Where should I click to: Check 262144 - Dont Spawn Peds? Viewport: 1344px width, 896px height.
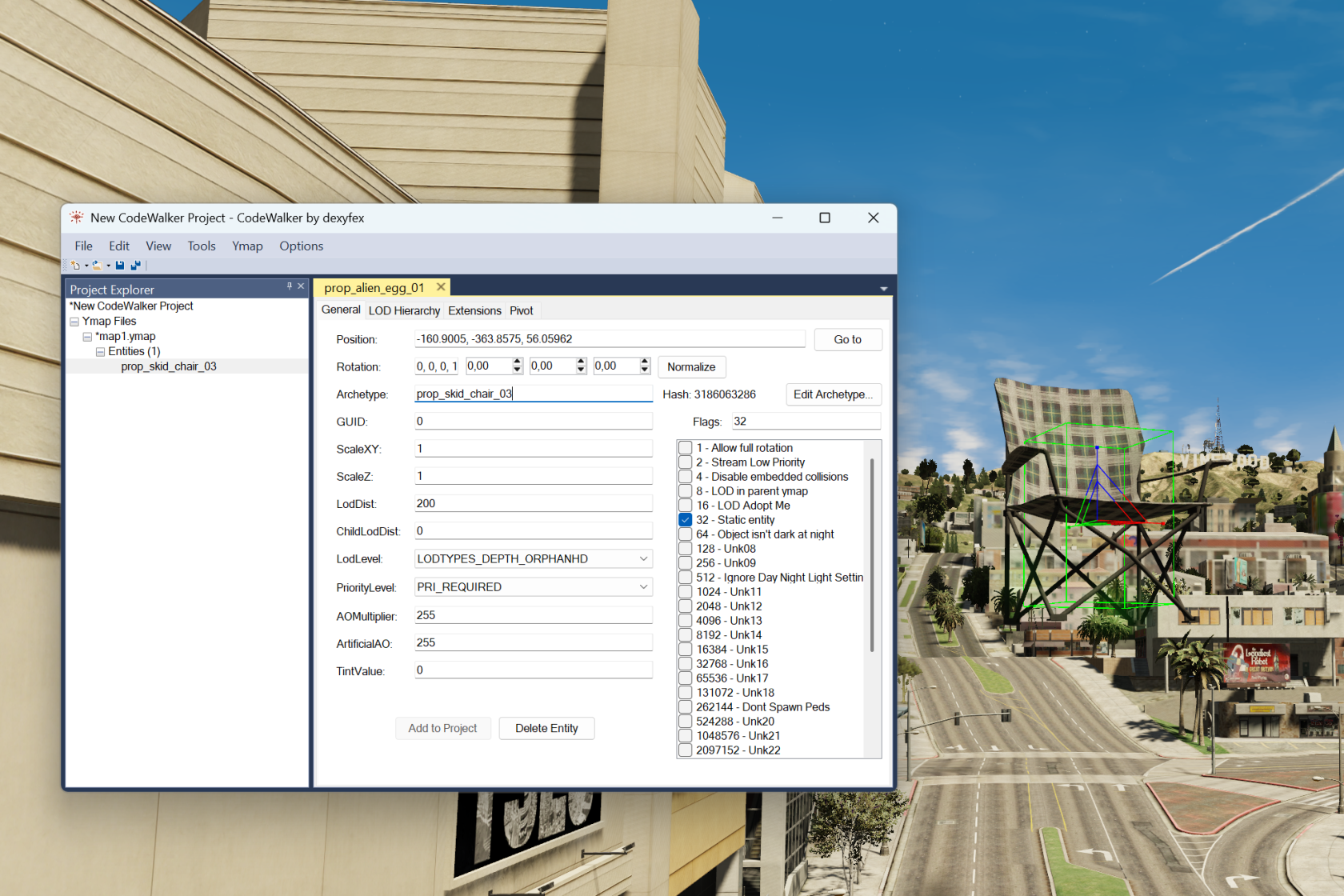tap(686, 707)
